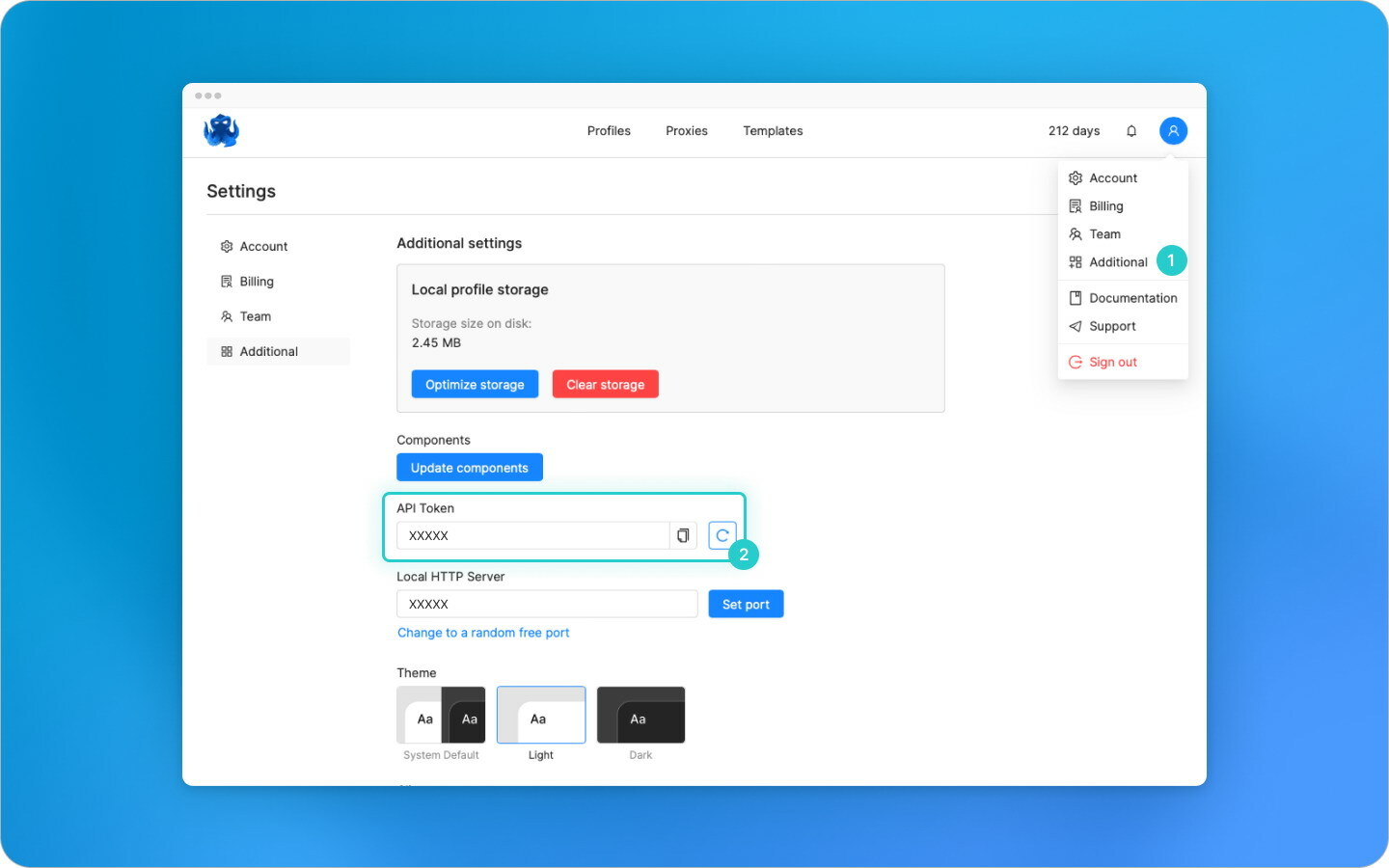Image resolution: width=1389 pixels, height=868 pixels.
Task: Open Documentation from the account menu
Action: pos(1133,297)
